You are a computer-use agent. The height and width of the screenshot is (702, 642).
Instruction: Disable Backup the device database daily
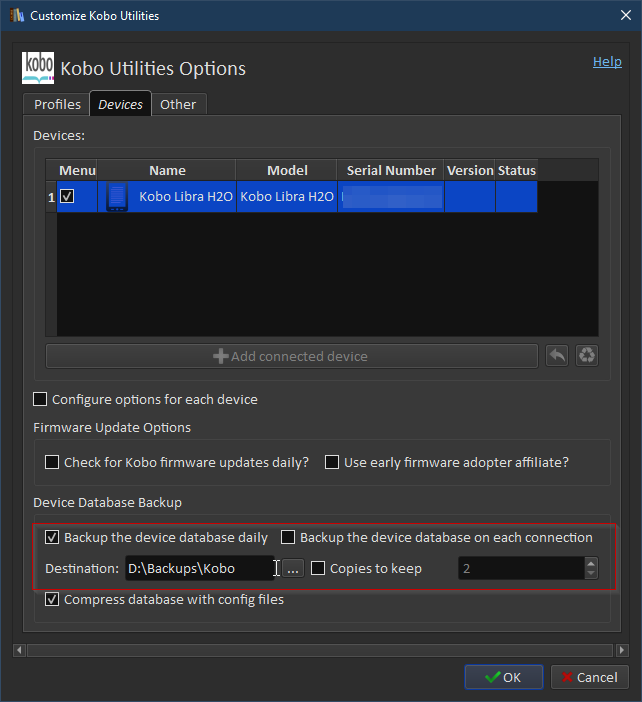53,538
